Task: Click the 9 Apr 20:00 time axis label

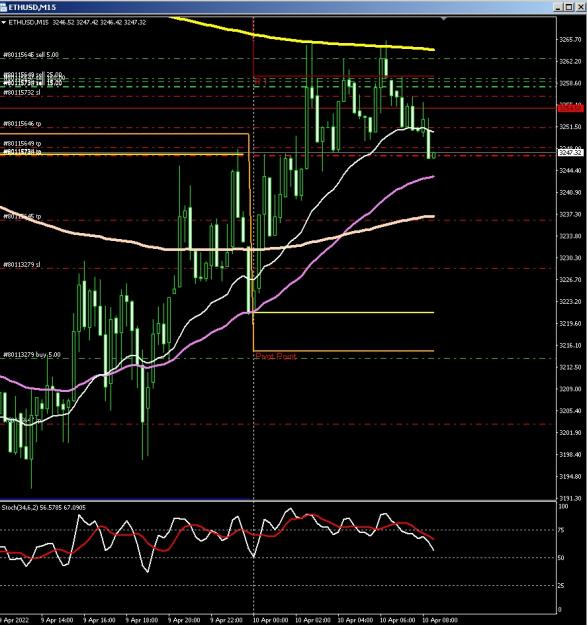Action: tap(184, 620)
